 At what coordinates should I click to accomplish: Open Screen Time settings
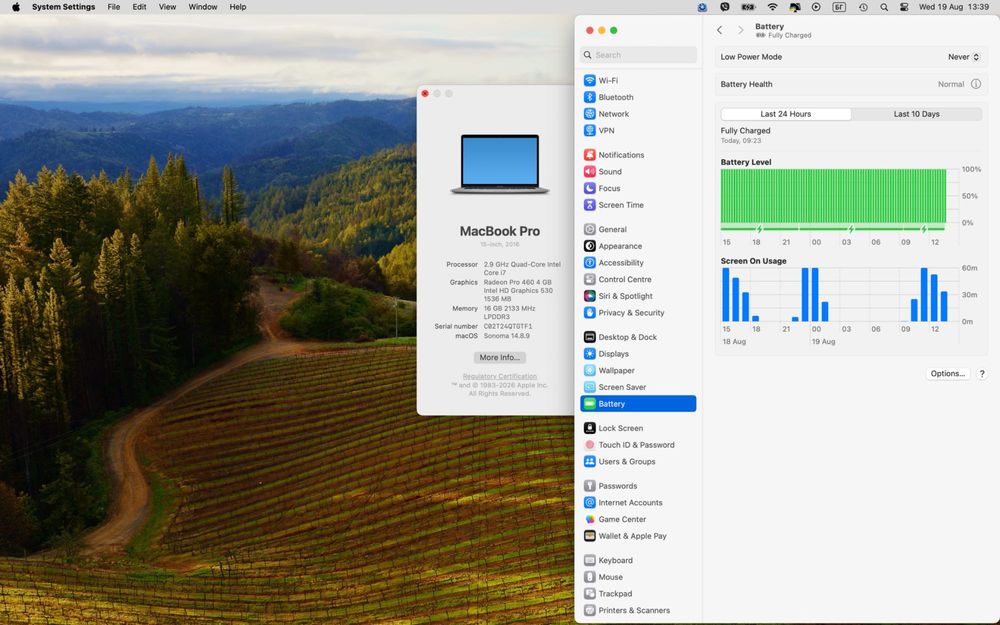pyautogui.click(x=638, y=205)
